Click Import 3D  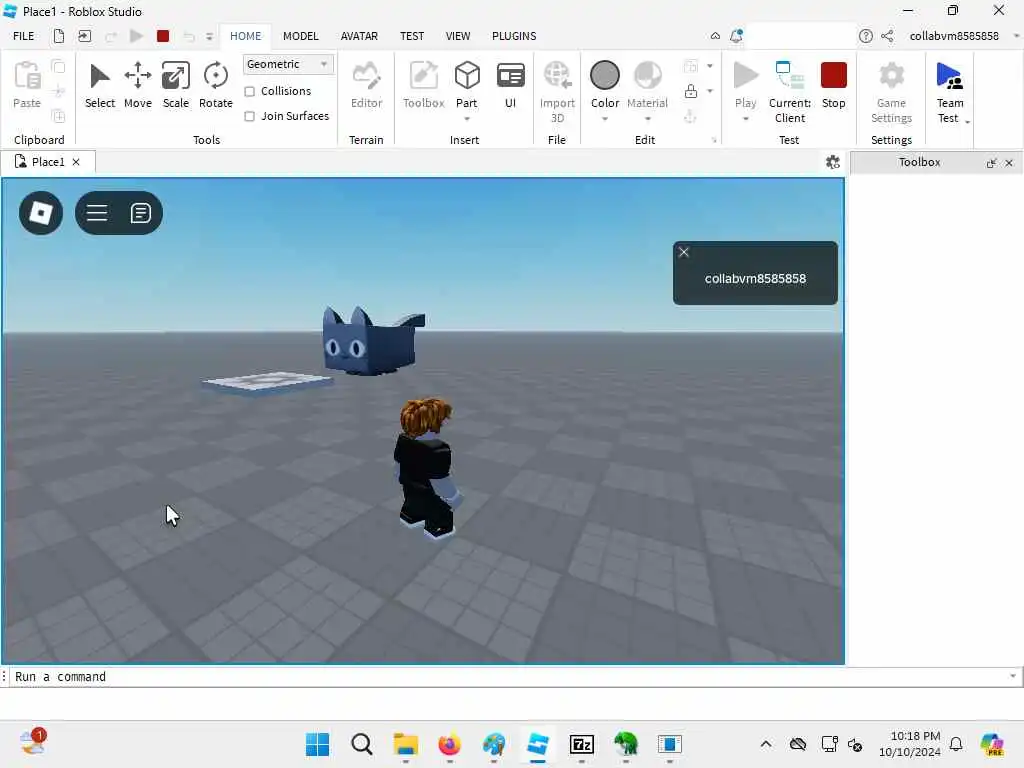(557, 91)
